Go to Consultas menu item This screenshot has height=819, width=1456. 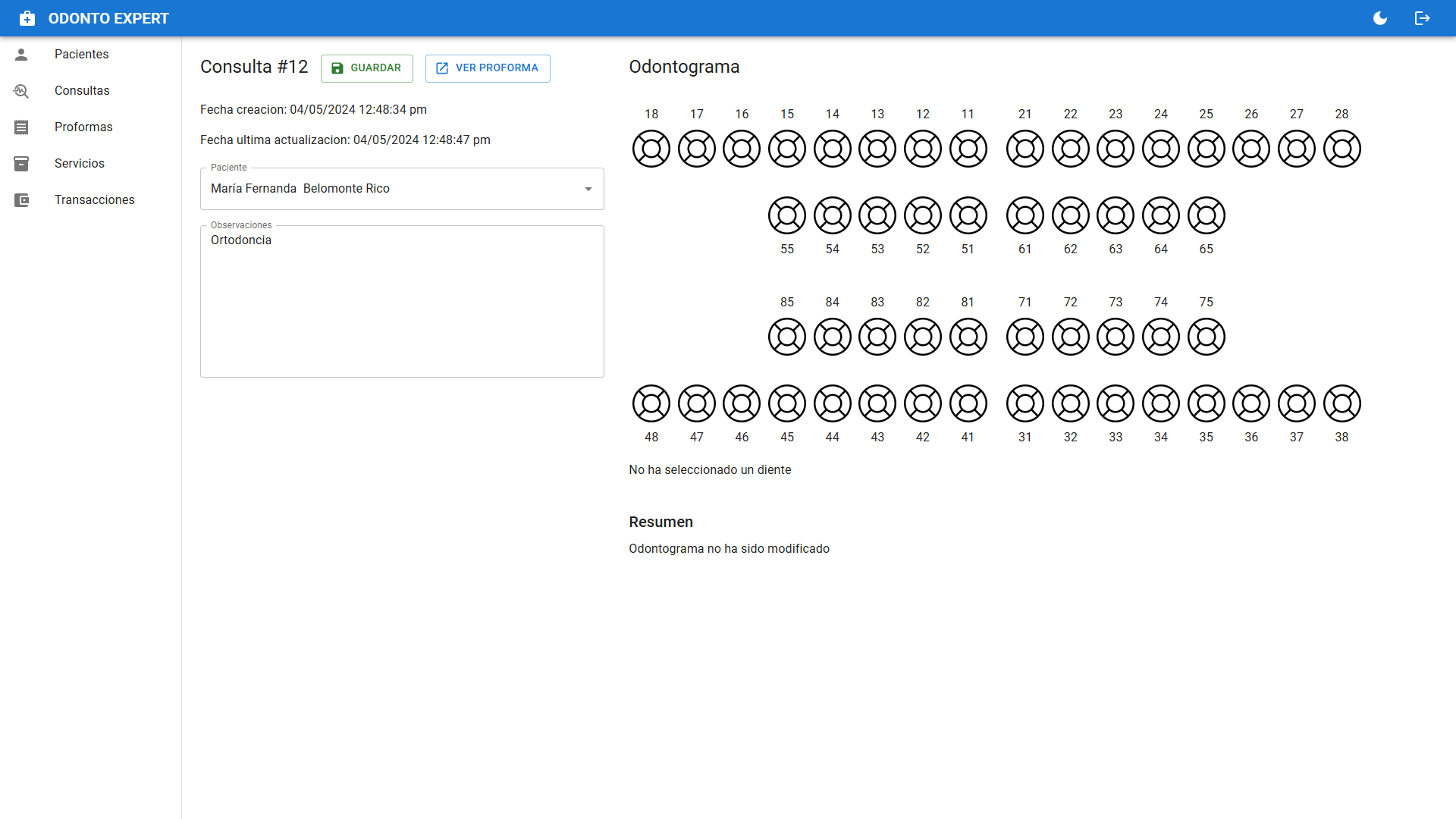click(82, 91)
